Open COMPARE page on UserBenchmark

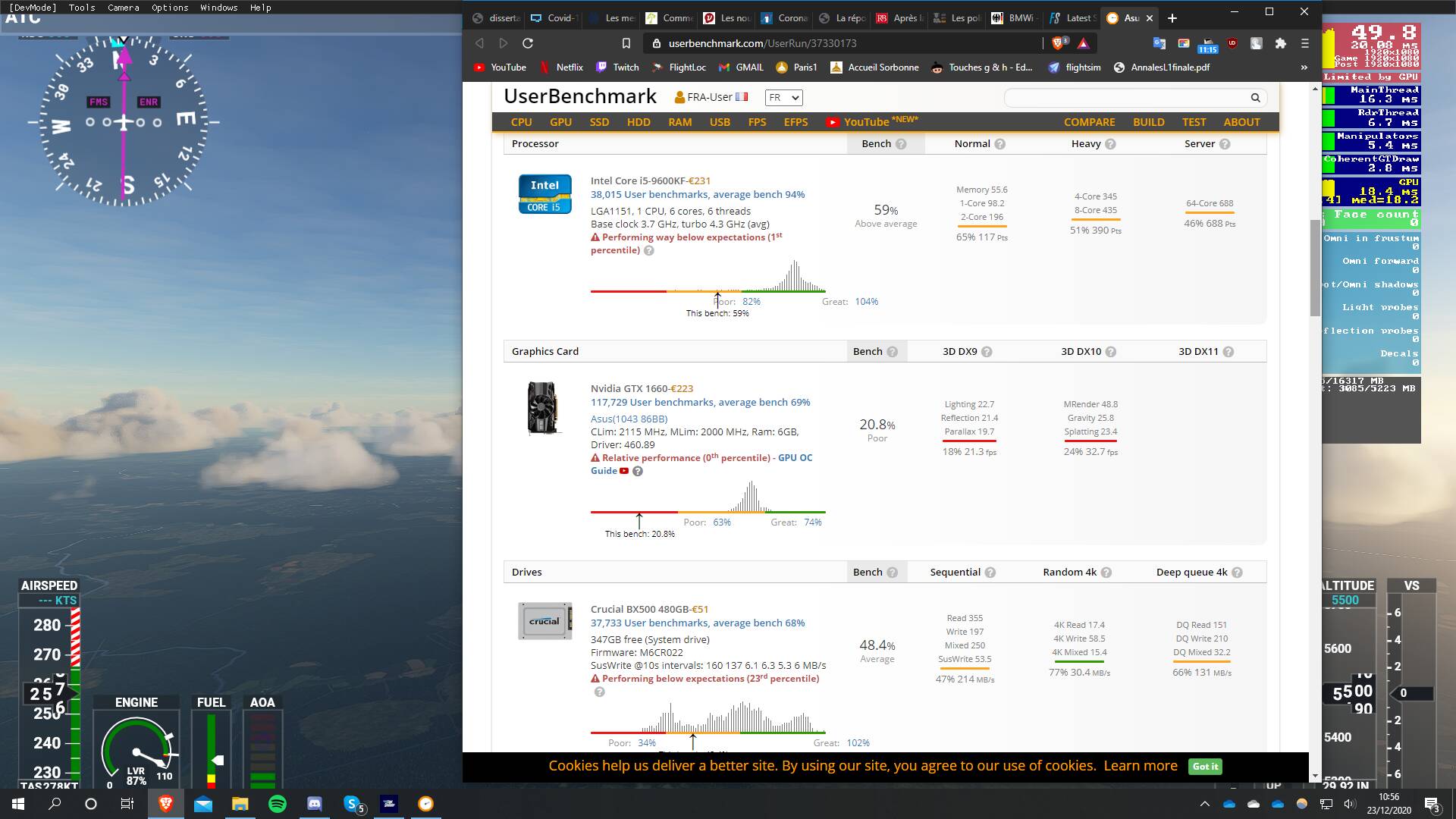1089,122
